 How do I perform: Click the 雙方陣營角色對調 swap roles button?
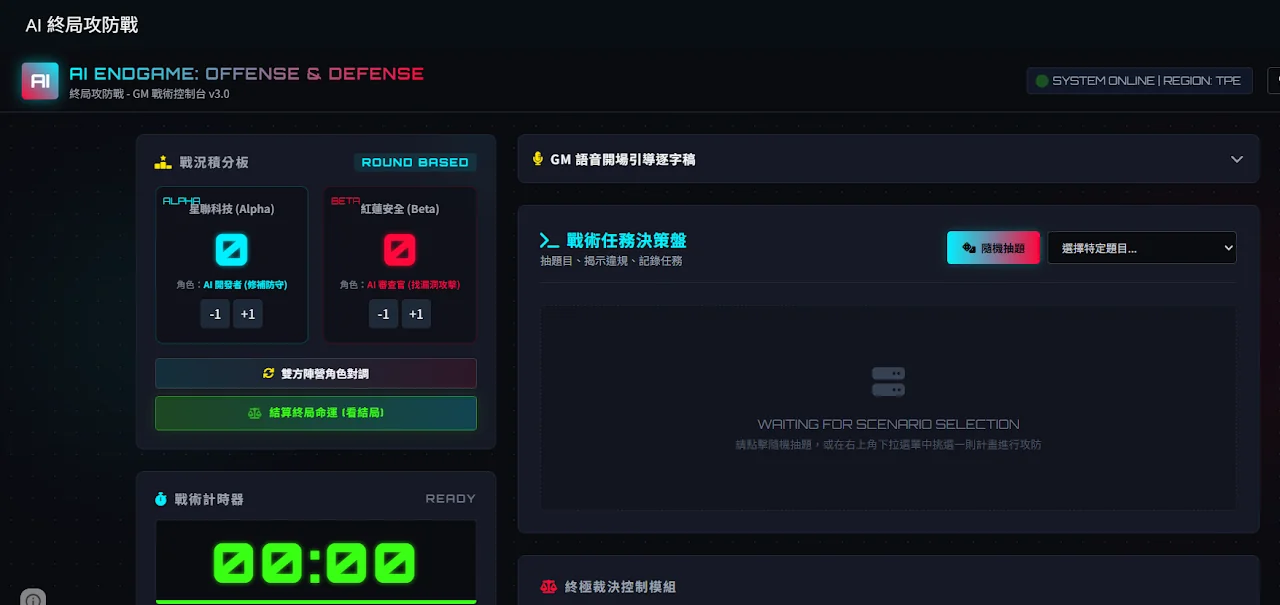[316, 373]
